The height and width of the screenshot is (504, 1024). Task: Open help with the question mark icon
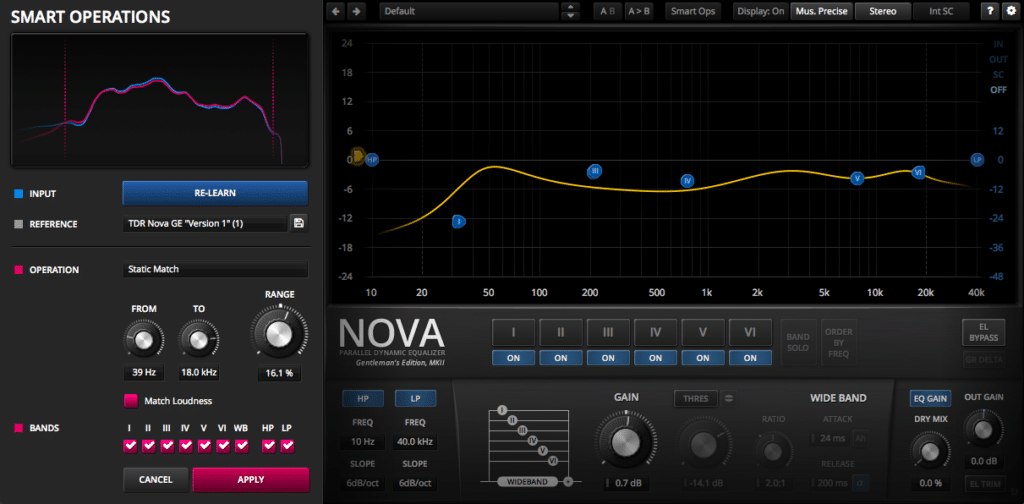click(990, 11)
